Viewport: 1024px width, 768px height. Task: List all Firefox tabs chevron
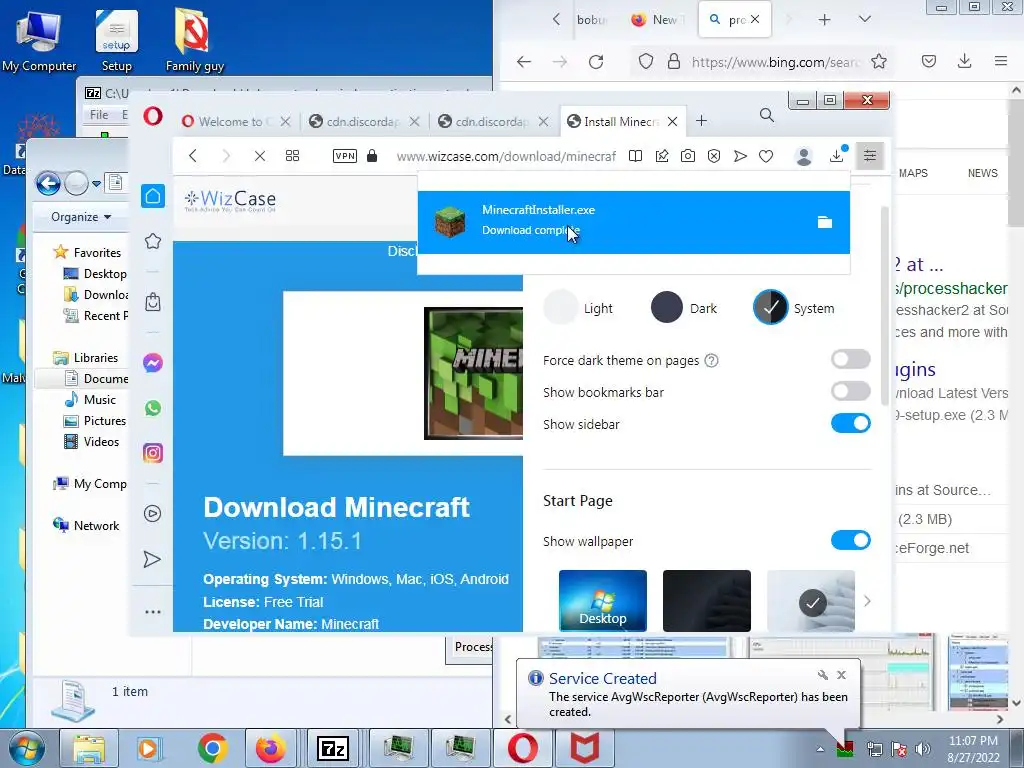(865, 19)
